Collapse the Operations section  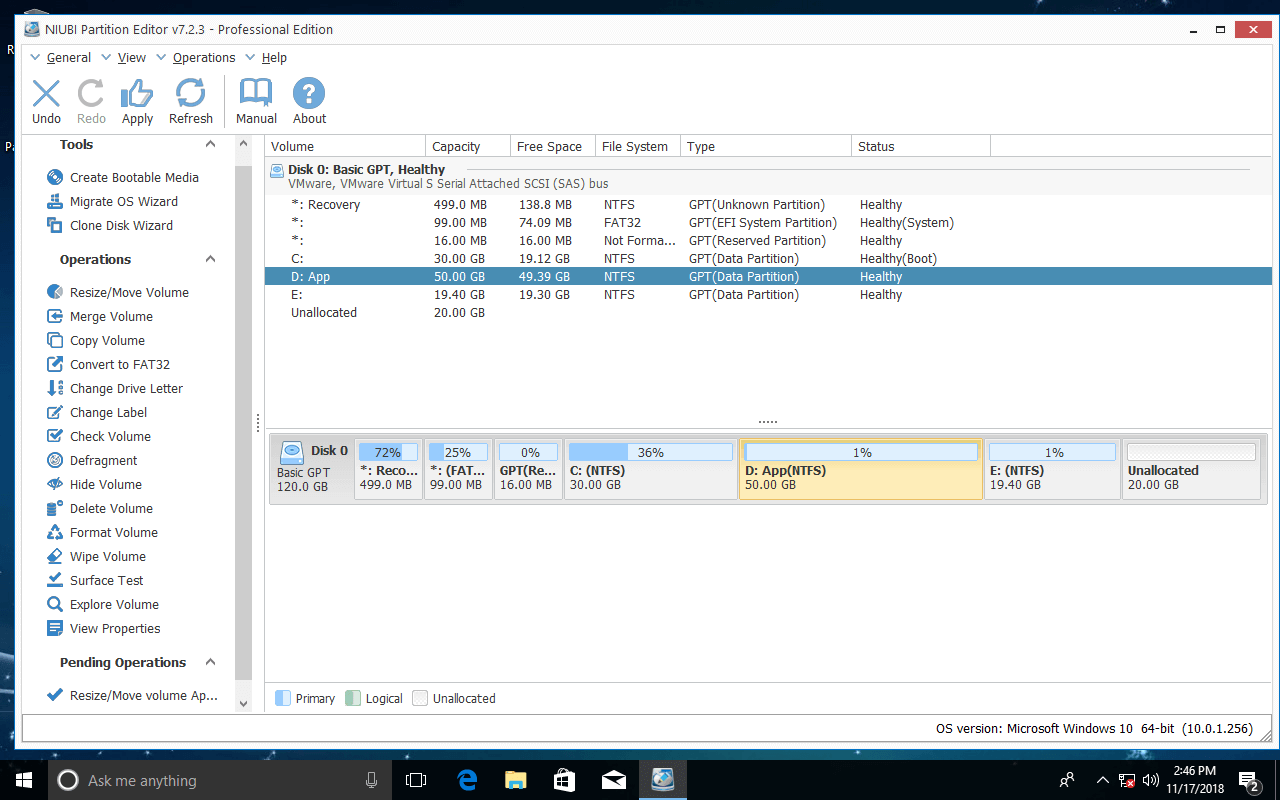coord(210,259)
